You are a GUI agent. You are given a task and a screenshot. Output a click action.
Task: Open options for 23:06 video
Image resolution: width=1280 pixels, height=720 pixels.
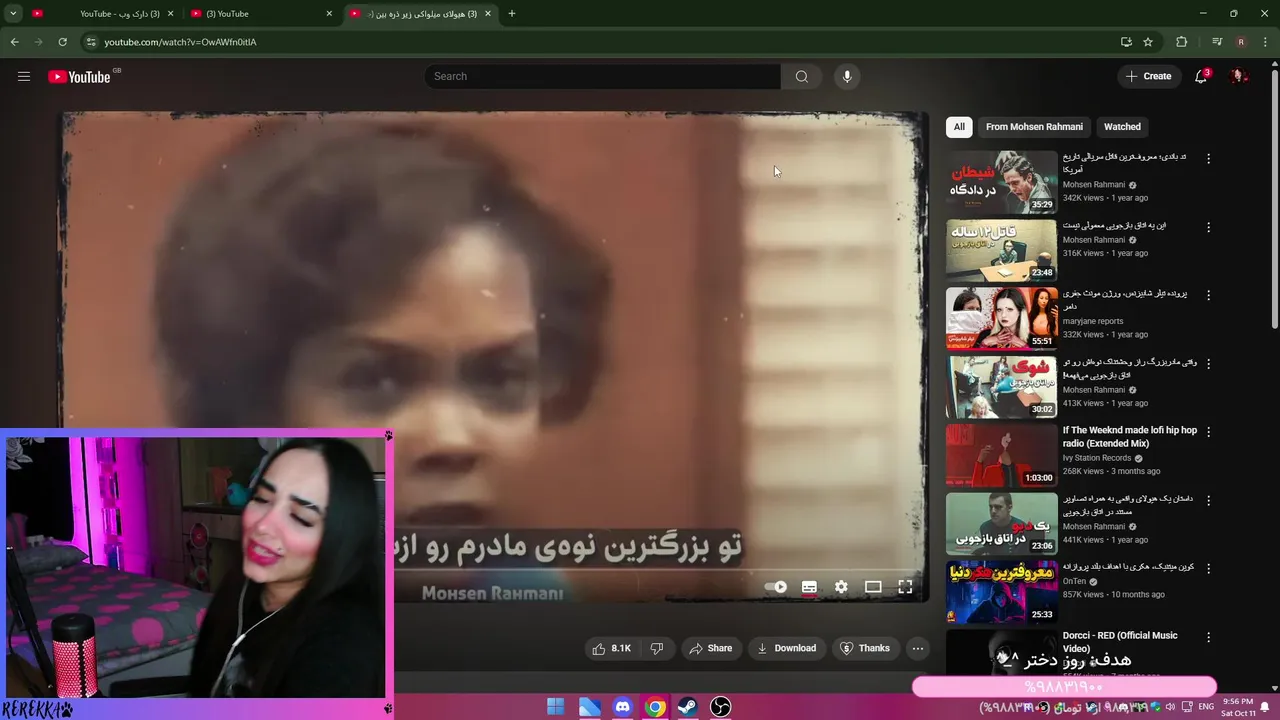[x=1208, y=500]
